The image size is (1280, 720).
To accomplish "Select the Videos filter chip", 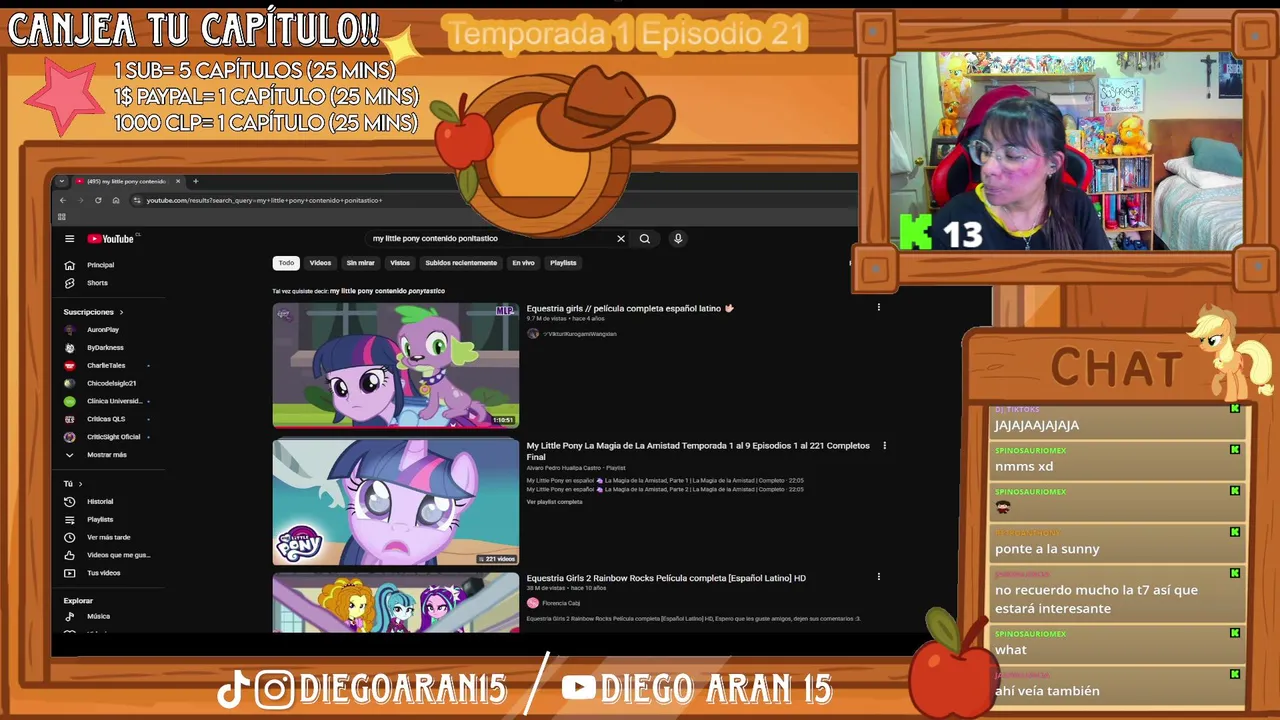I will (x=320, y=263).
